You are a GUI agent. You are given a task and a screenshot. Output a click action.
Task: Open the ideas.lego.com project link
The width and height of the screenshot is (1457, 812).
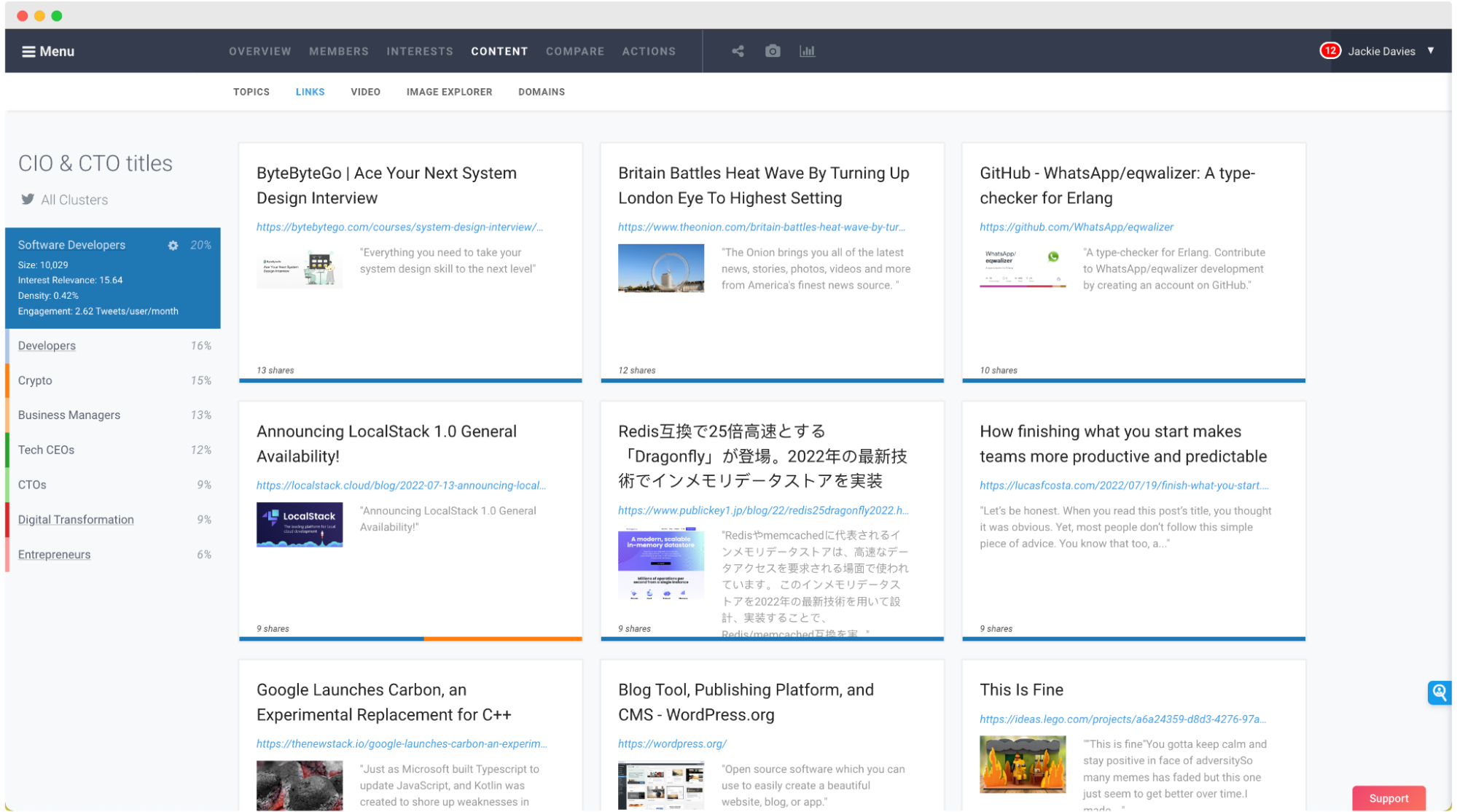[x=1122, y=719]
